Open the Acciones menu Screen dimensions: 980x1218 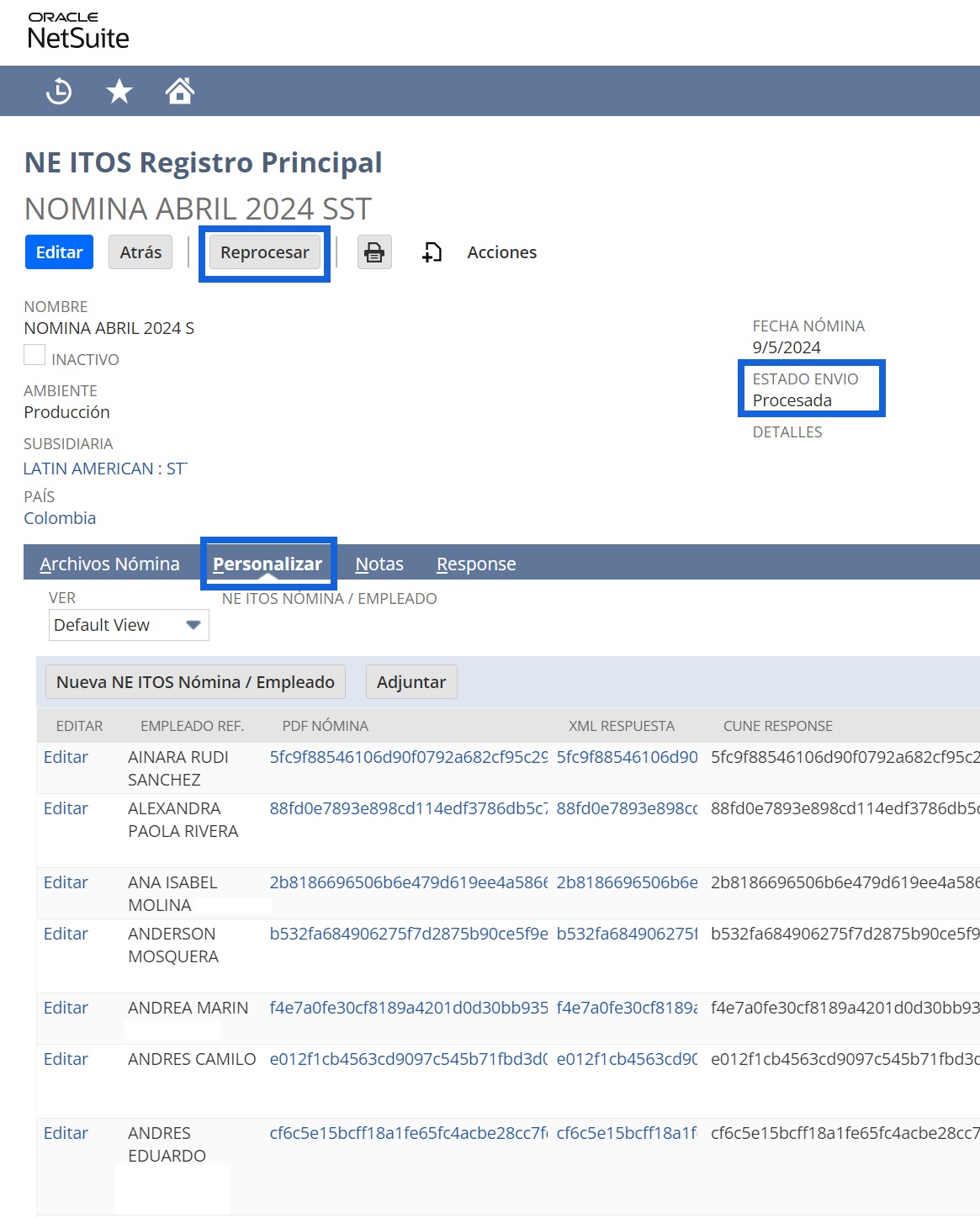coord(501,252)
